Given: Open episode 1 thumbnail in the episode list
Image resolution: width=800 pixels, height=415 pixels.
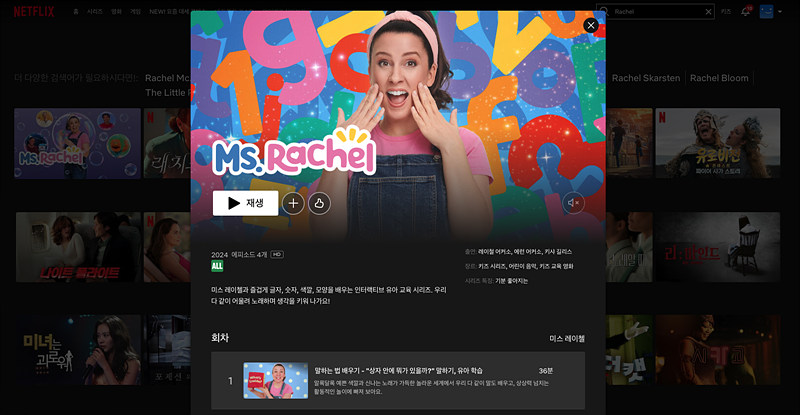Looking at the screenshot, I should (275, 381).
